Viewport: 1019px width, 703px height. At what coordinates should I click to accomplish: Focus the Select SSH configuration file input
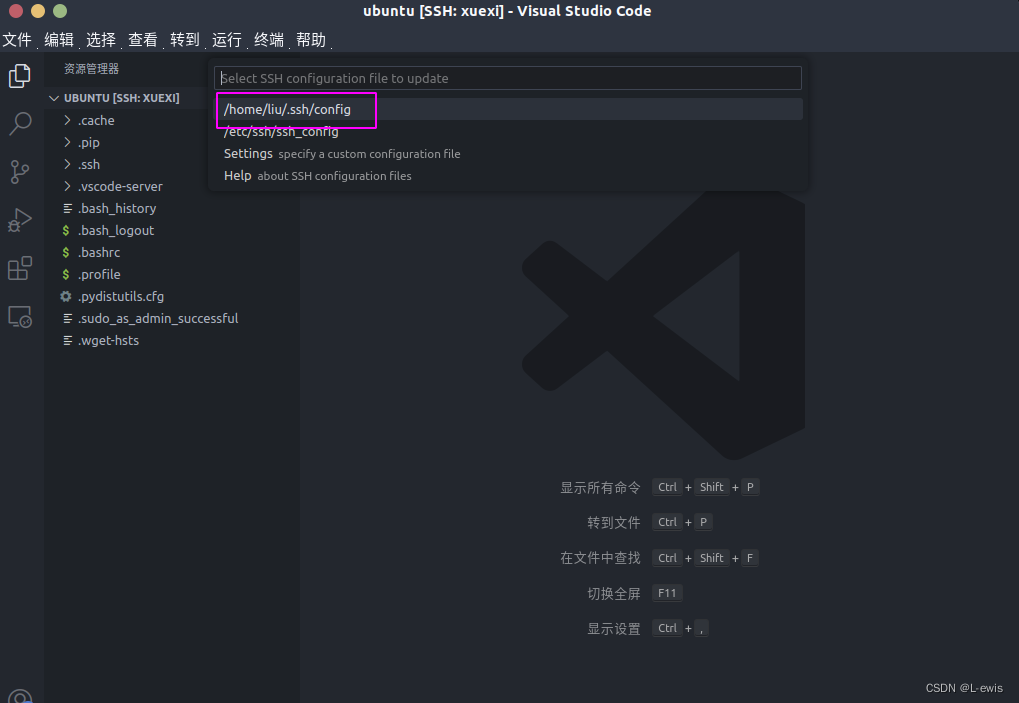[508, 78]
